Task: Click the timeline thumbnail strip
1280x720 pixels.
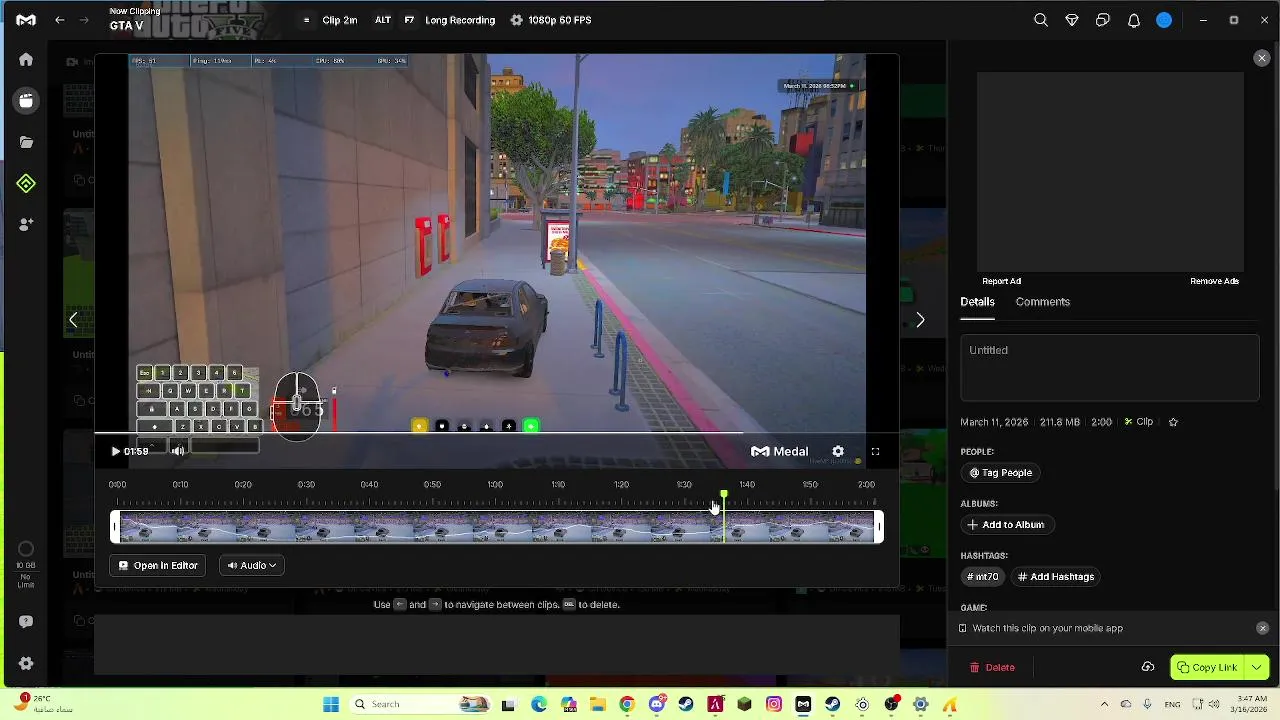Action: pyautogui.click(x=497, y=527)
